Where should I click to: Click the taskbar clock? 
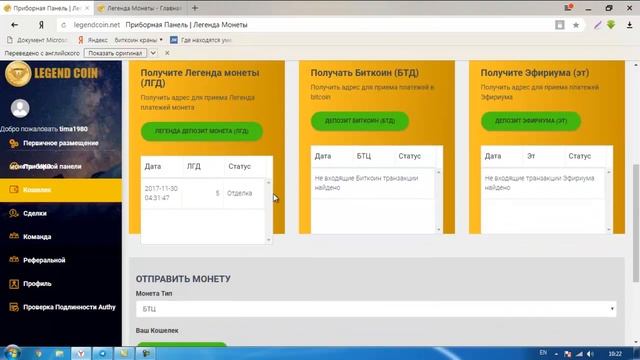tap(615, 353)
